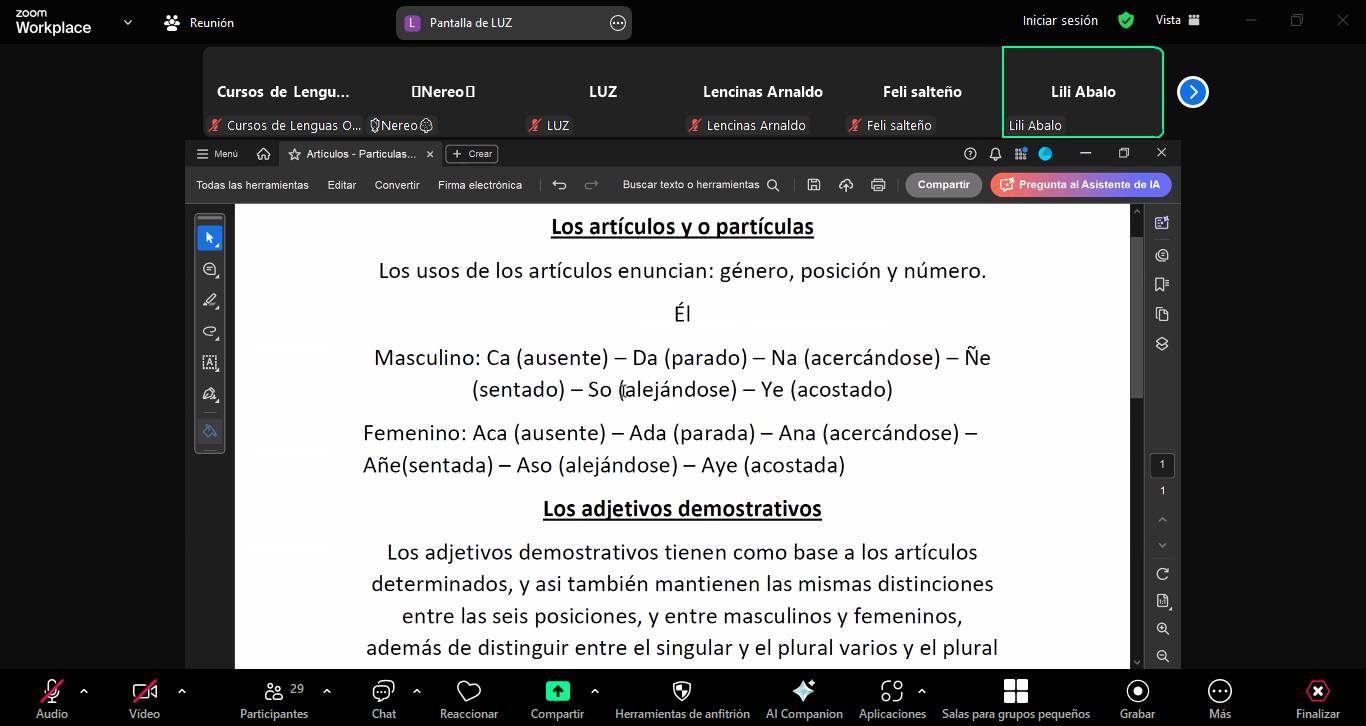Viewport: 1366px width, 726px height.
Task: Click Finalizar to end meeting
Action: pos(1317,698)
